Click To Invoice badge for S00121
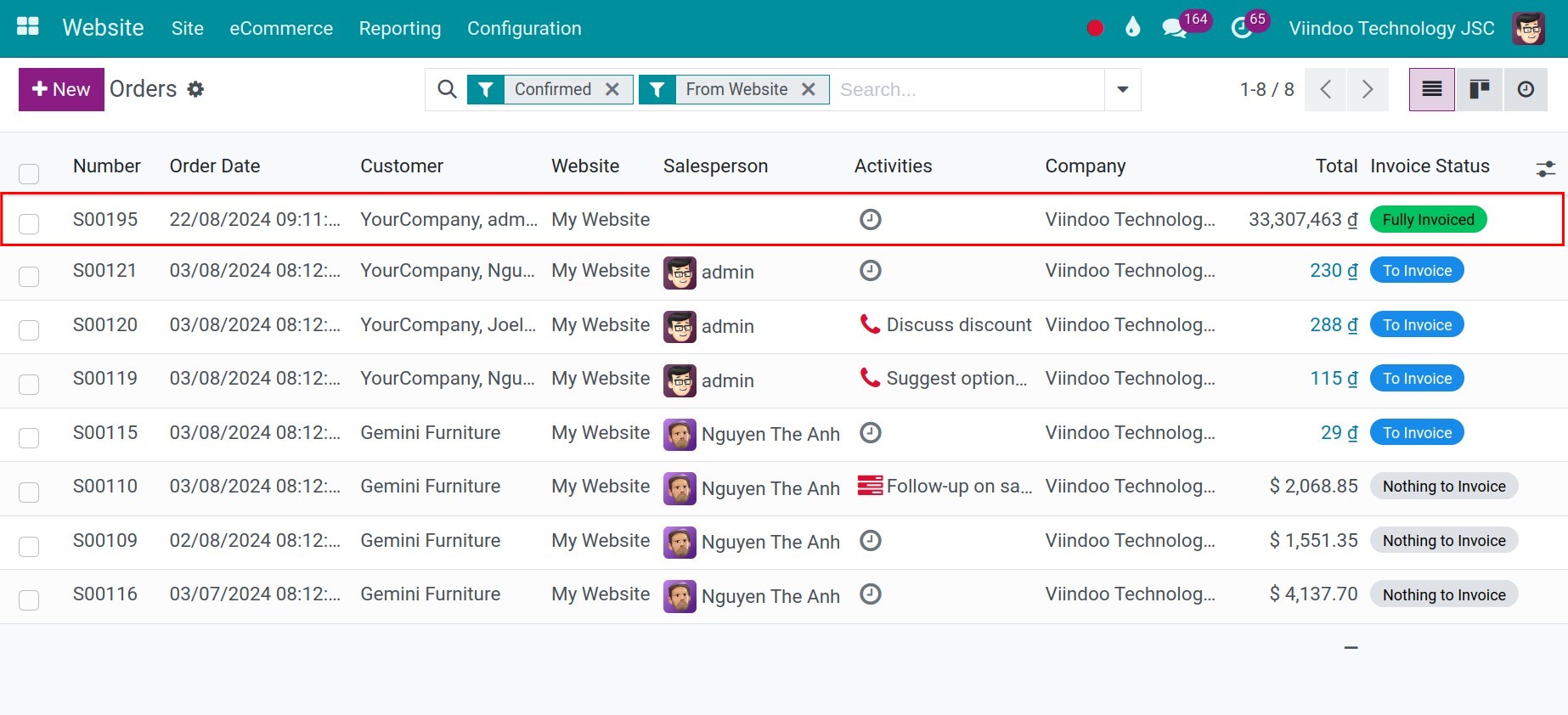 click(x=1417, y=271)
